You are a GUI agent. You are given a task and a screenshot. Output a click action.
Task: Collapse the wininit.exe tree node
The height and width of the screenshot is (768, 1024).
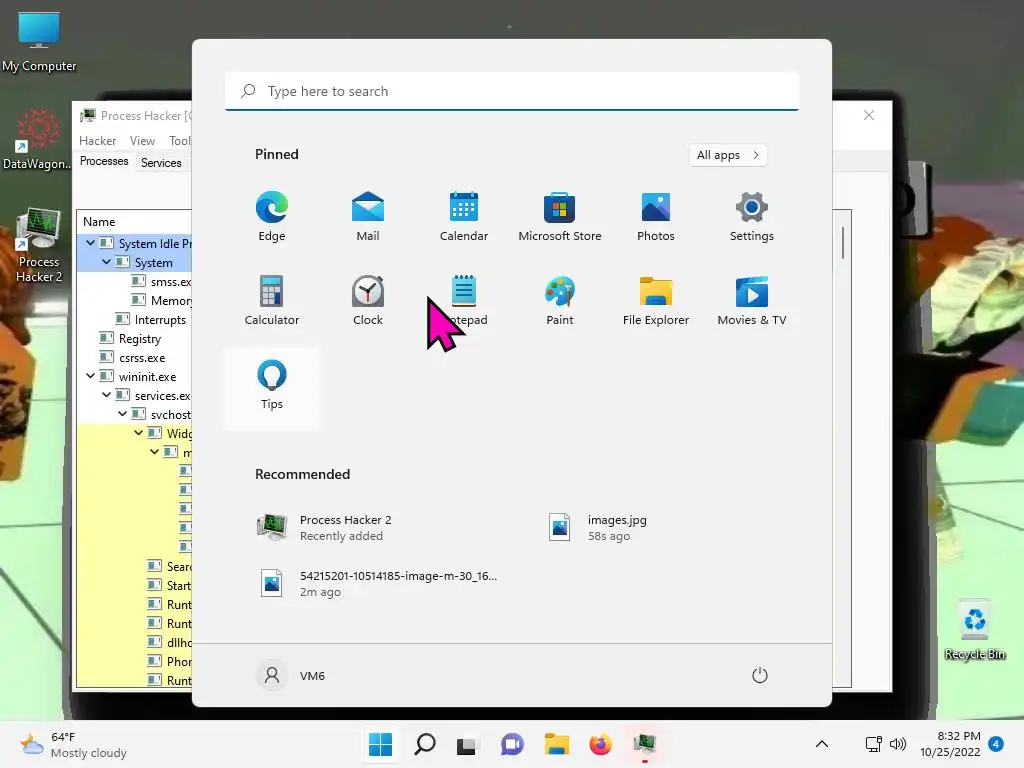tap(90, 376)
